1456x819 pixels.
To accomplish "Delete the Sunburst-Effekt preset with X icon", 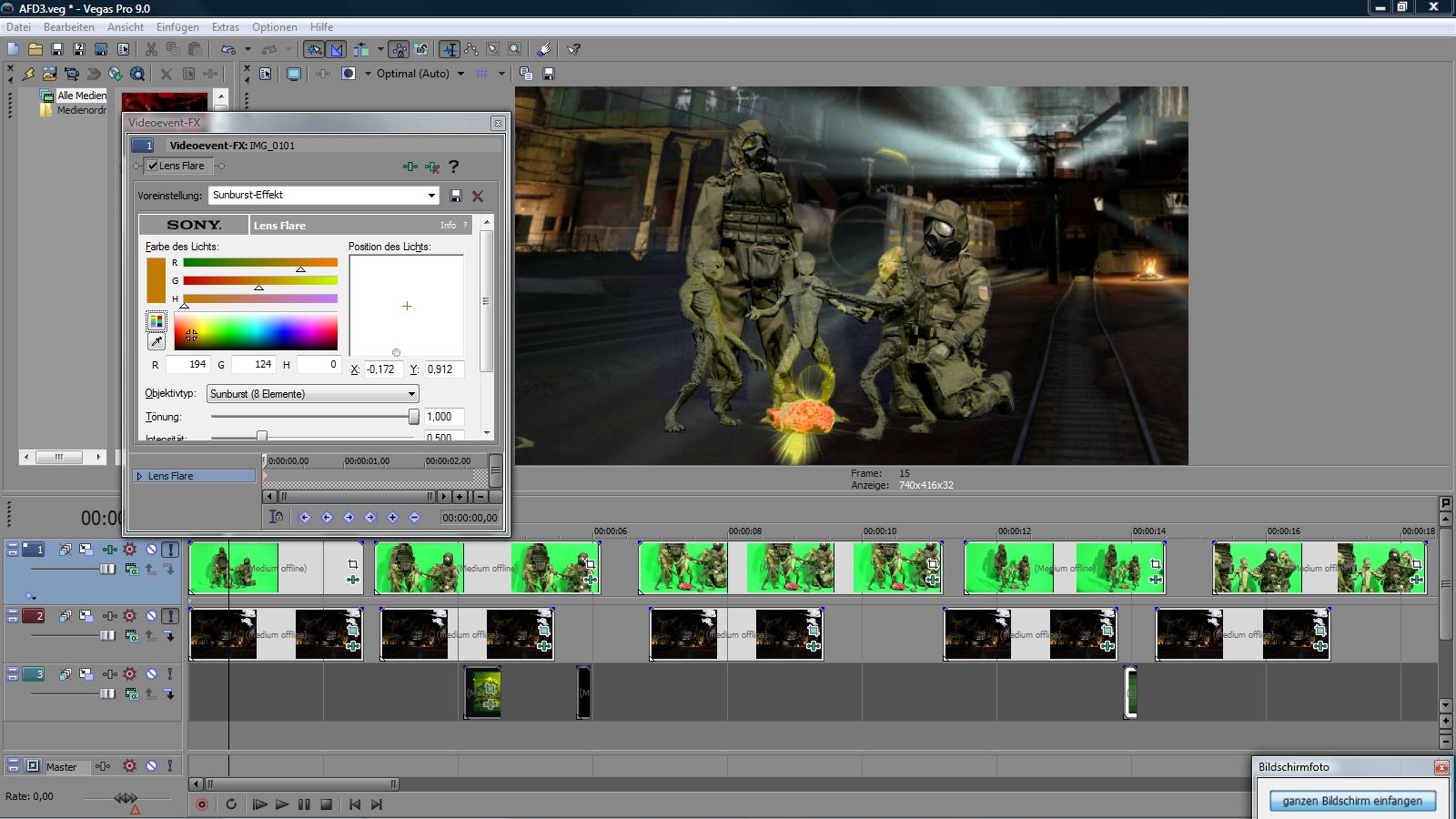I will point(478,196).
